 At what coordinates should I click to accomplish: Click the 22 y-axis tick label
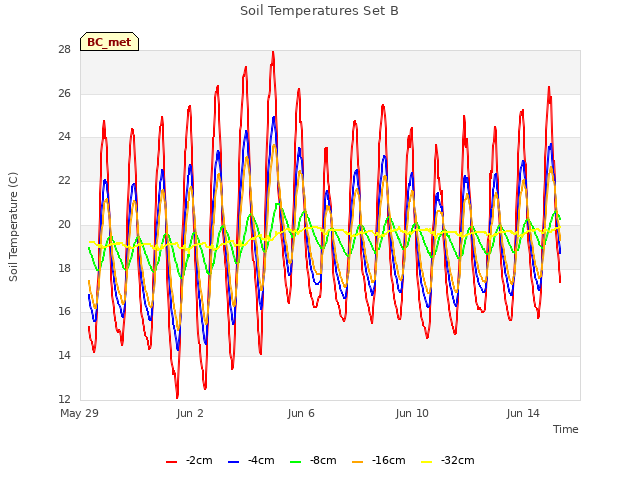(x=64, y=180)
